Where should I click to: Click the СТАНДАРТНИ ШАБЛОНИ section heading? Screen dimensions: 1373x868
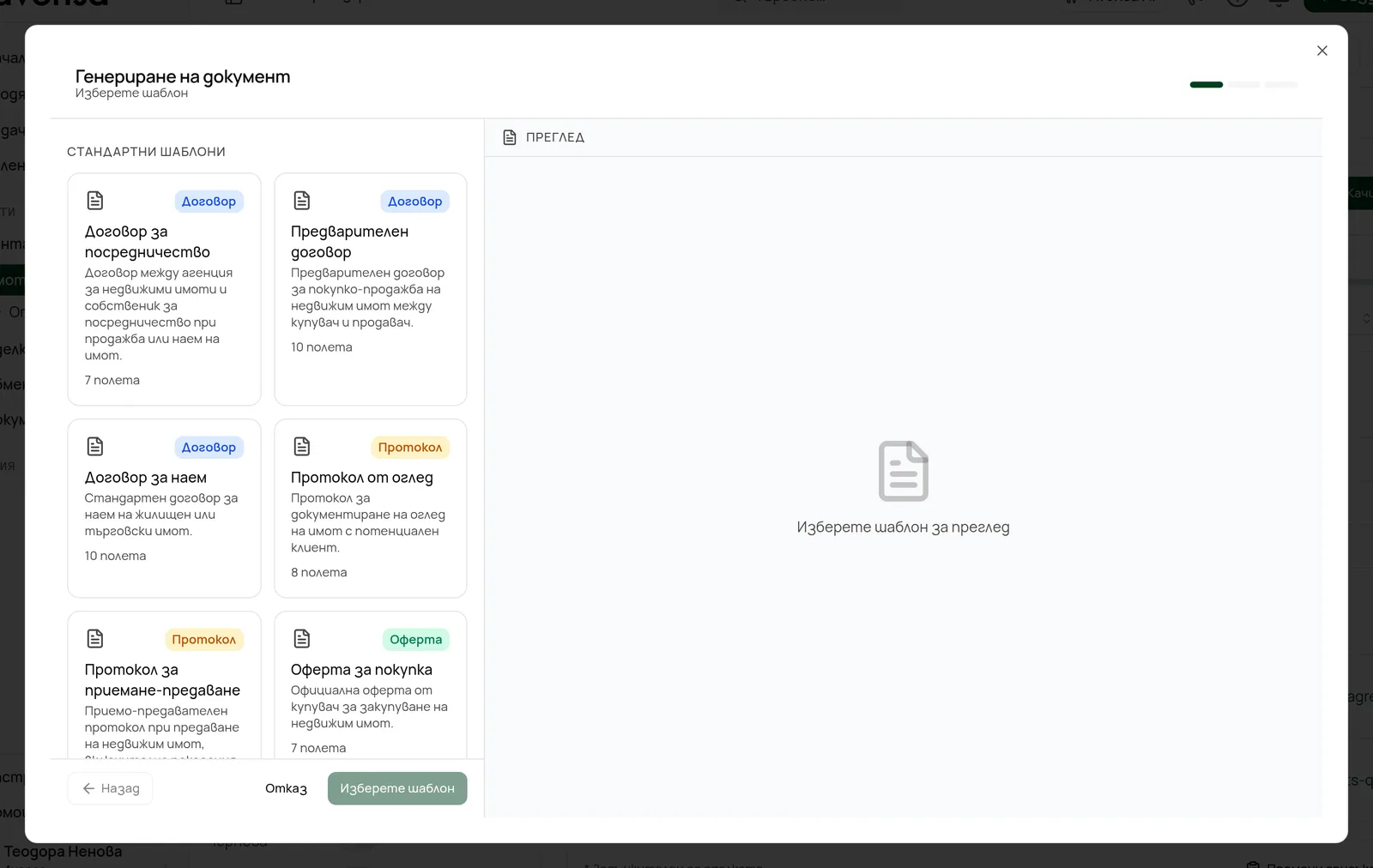[x=146, y=152]
